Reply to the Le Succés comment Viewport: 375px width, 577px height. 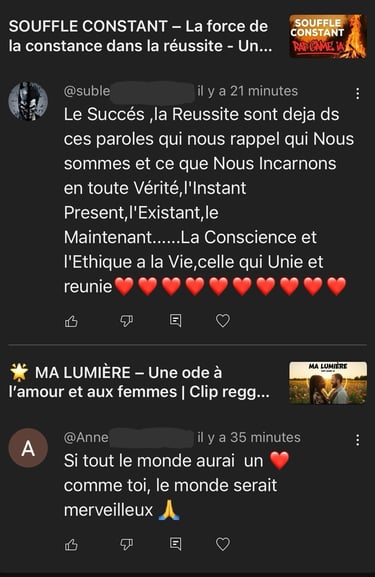pos(175,321)
